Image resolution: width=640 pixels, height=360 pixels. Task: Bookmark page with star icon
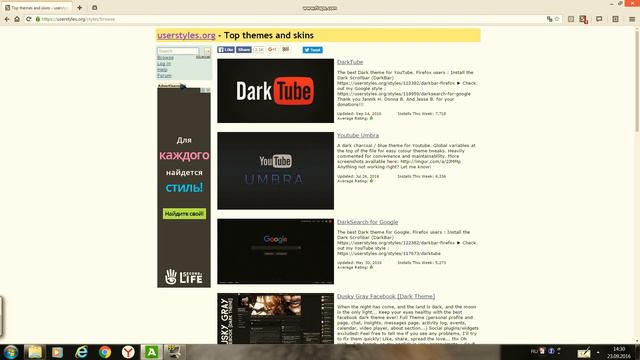(x=557, y=19)
